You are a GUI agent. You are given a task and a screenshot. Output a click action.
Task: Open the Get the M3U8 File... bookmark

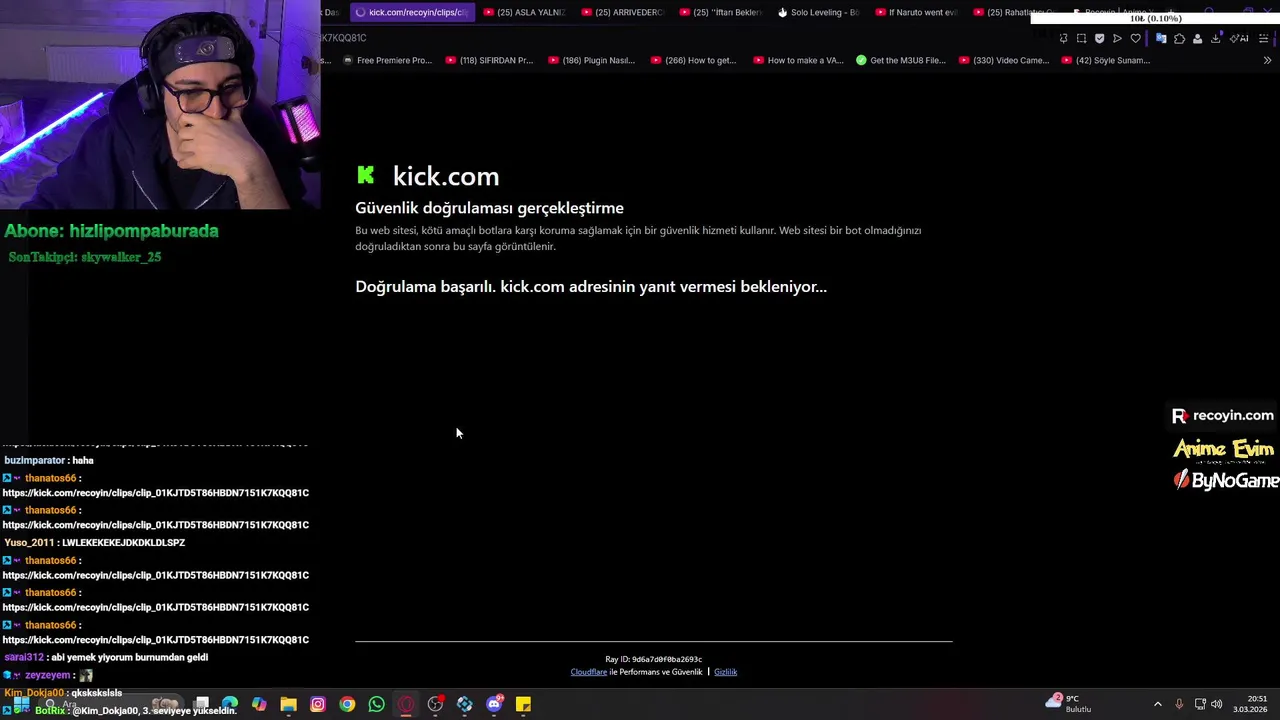(901, 60)
